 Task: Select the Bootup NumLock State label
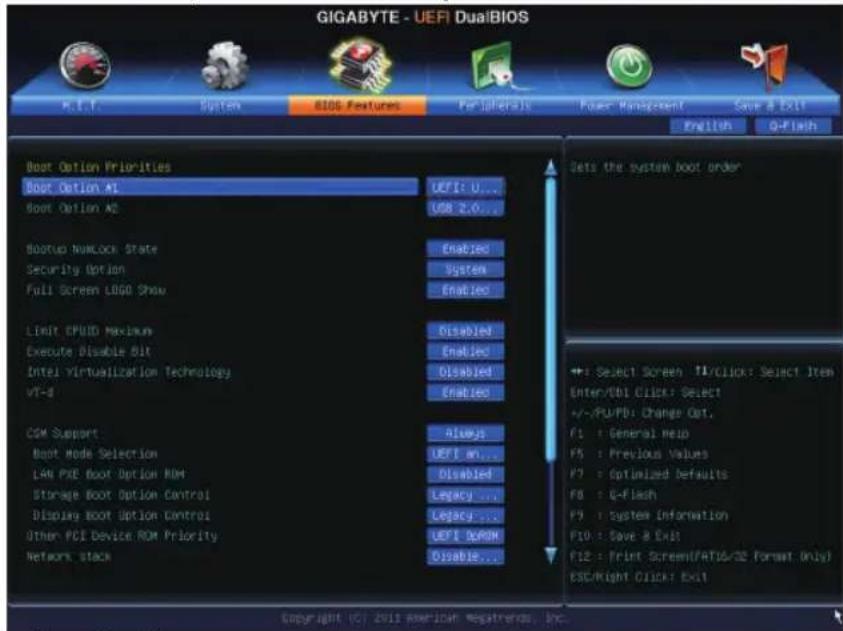click(91, 249)
